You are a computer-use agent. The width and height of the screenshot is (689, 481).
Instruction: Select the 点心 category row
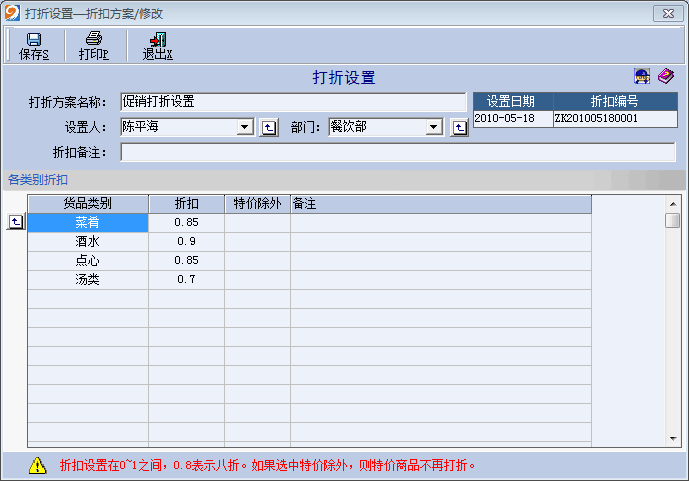87,260
